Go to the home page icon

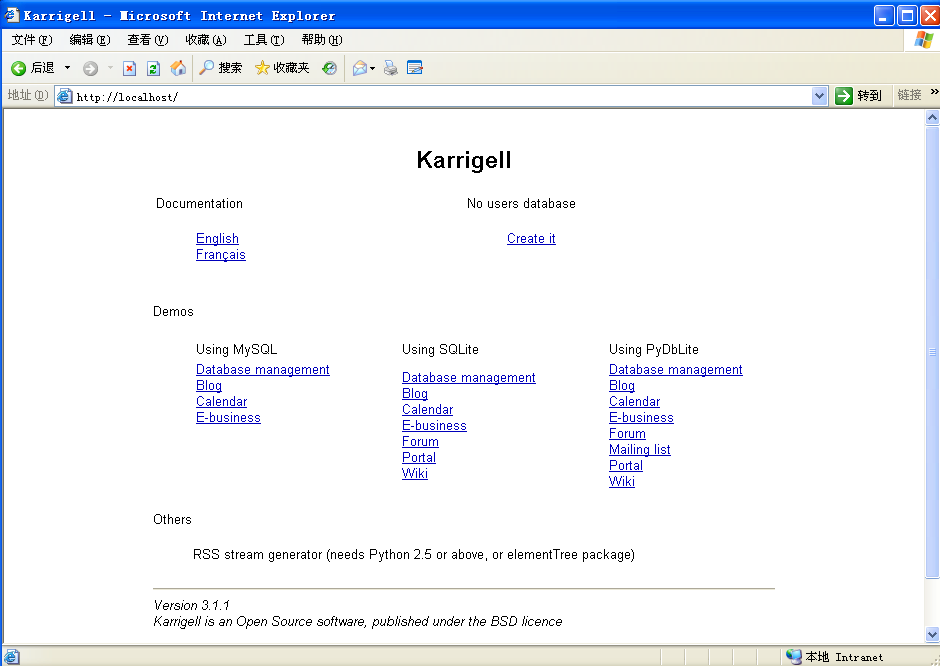pos(178,68)
